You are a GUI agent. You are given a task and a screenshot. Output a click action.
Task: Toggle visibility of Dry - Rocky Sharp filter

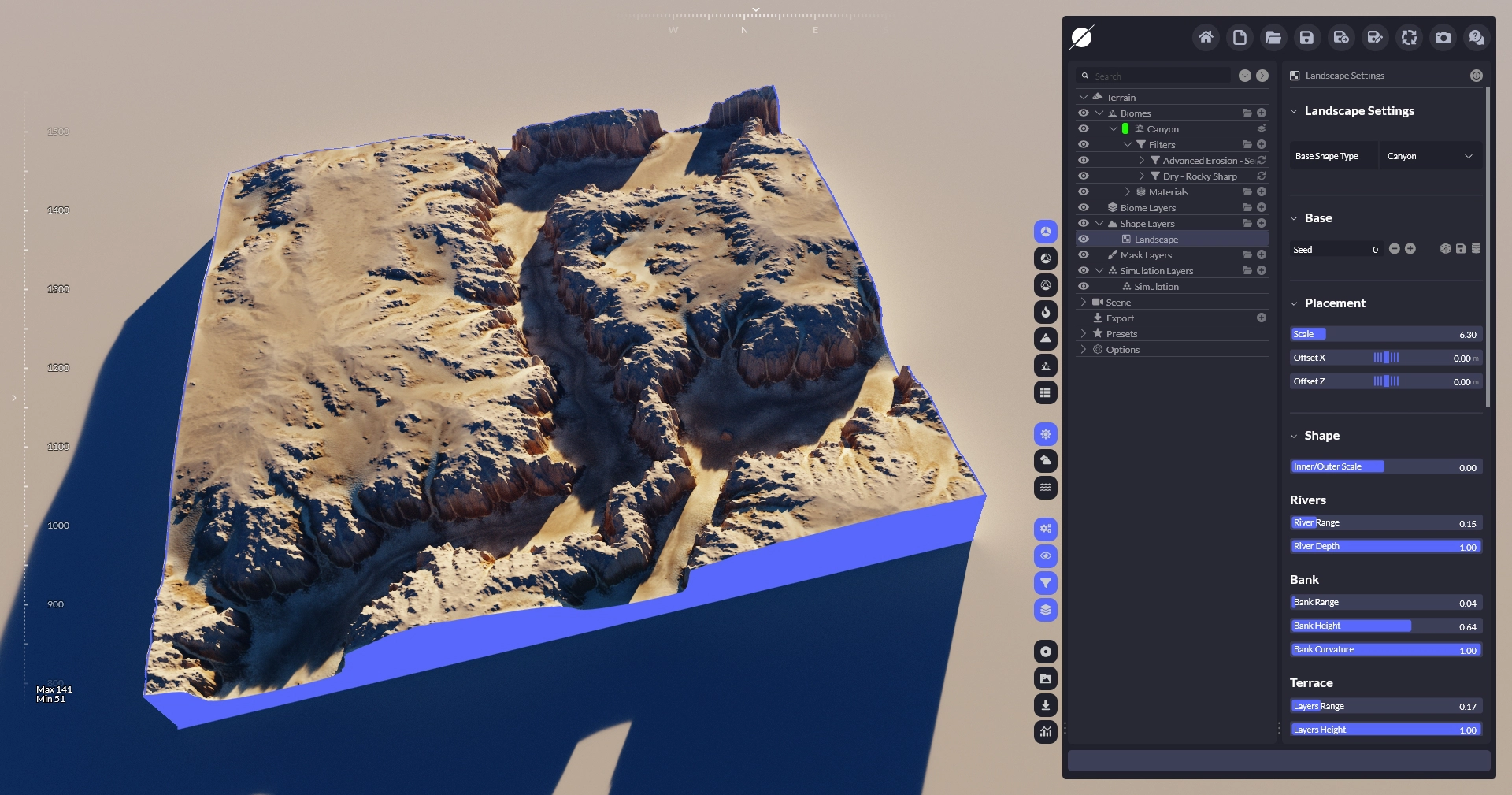[x=1084, y=176]
